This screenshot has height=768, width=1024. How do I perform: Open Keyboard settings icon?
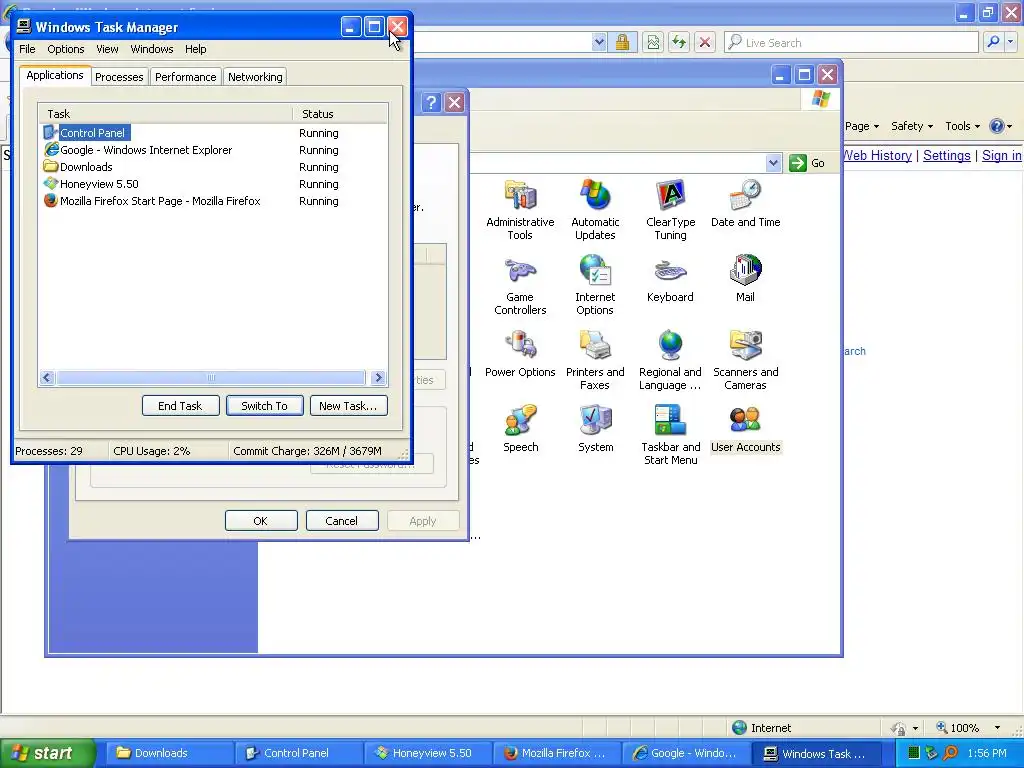670,279
